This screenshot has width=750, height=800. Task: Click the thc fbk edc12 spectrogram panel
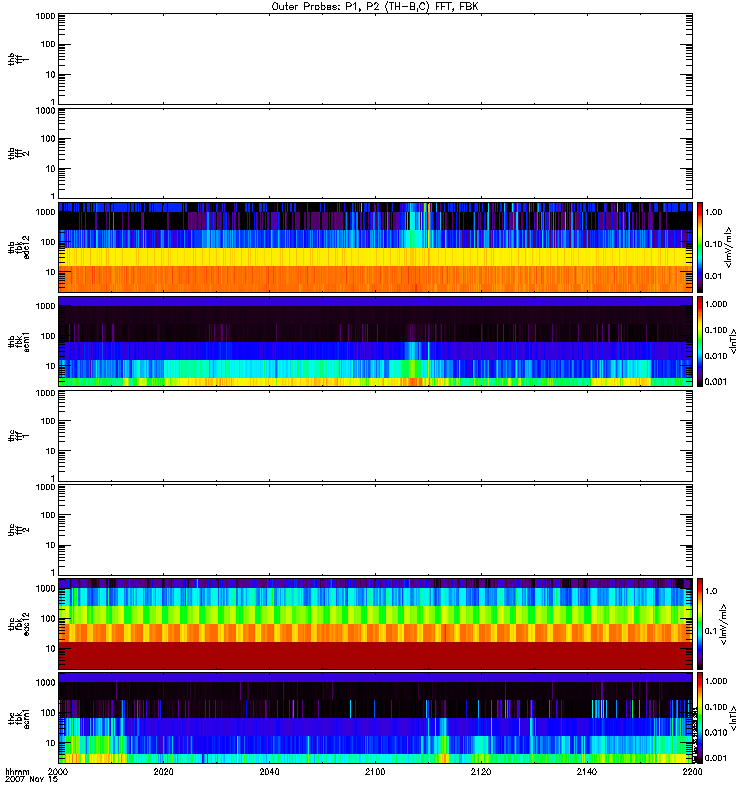coord(376,623)
